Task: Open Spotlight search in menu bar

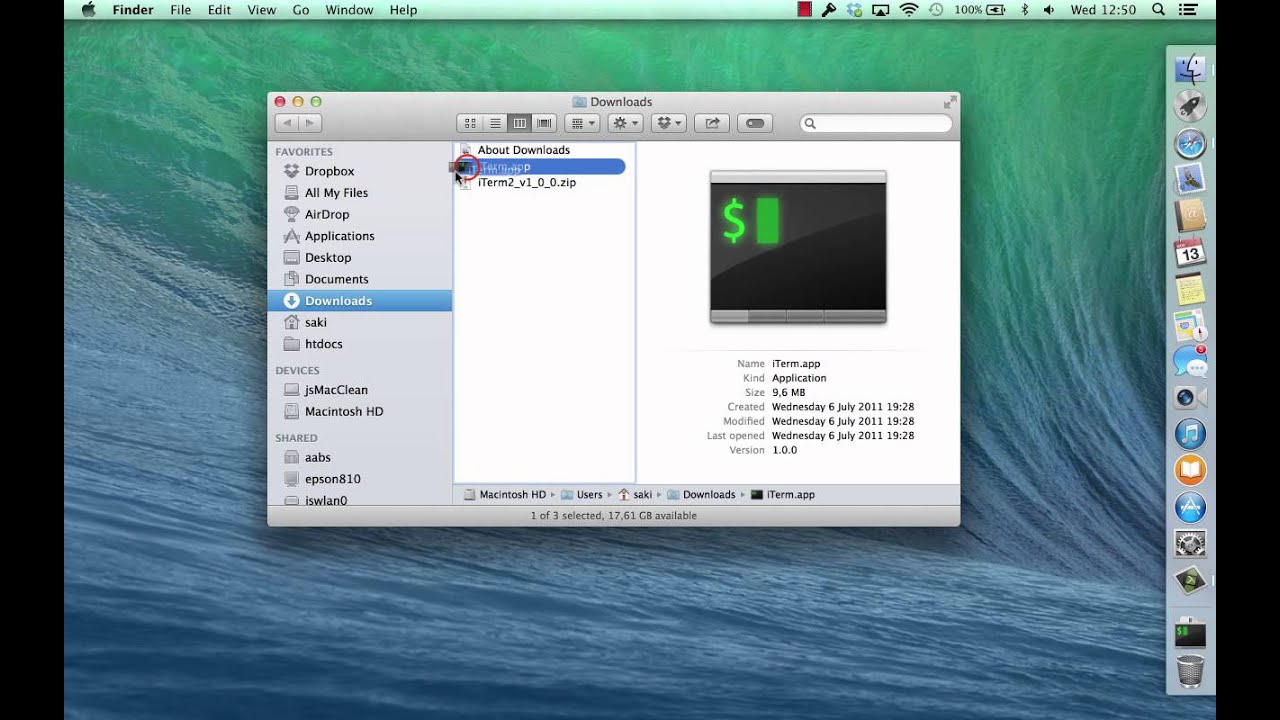Action: click(1158, 10)
